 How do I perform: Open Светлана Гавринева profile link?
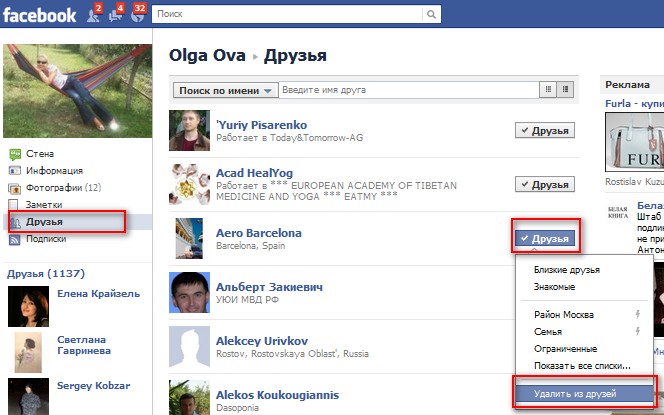pos(84,345)
